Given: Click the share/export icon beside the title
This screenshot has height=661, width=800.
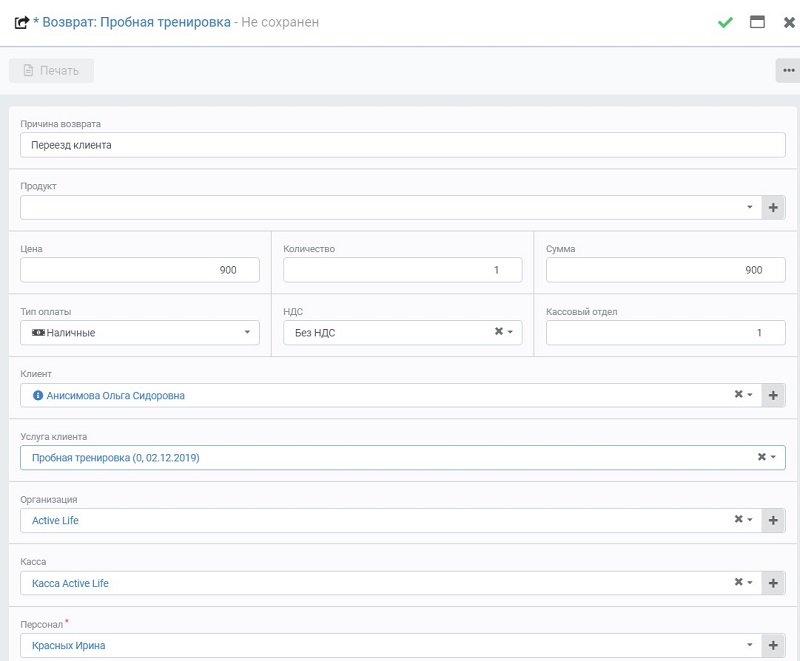Looking at the screenshot, I should point(22,22).
